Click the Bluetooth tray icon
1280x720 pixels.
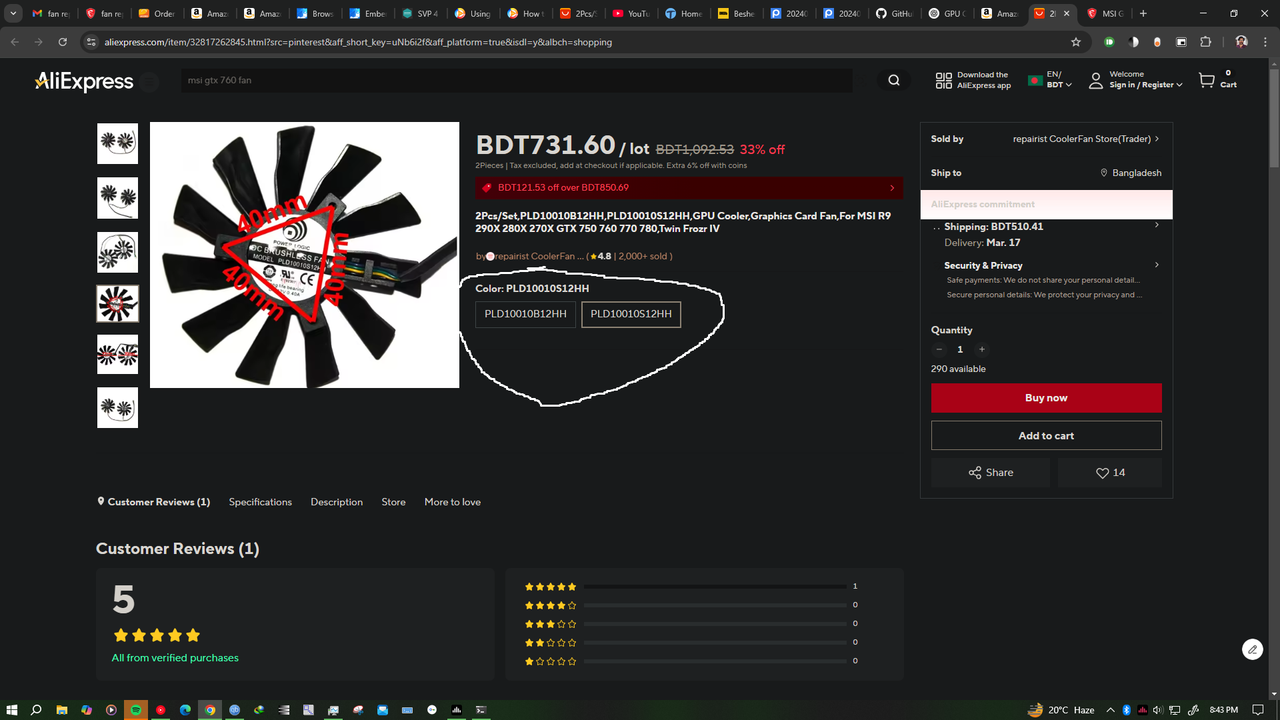click(x=1127, y=710)
